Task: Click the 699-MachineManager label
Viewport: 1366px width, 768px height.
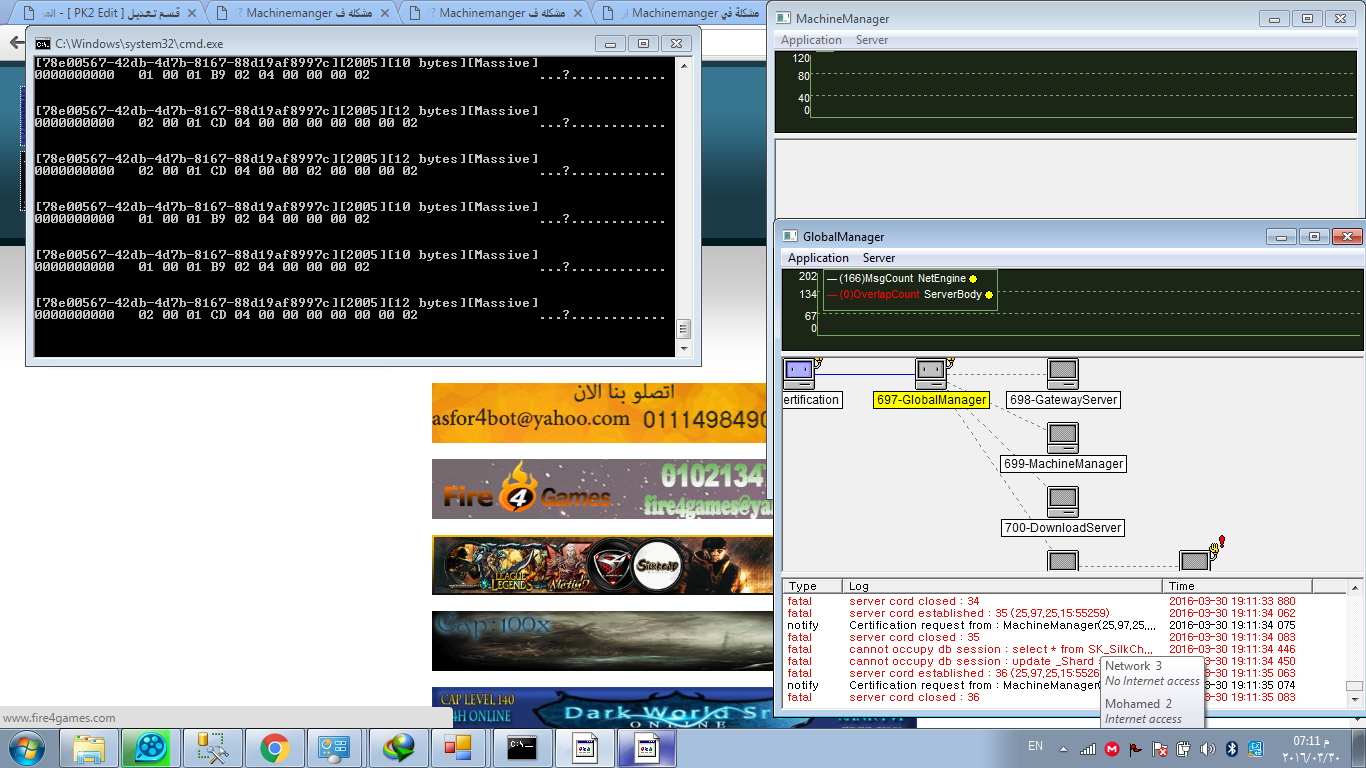Action: point(1063,464)
